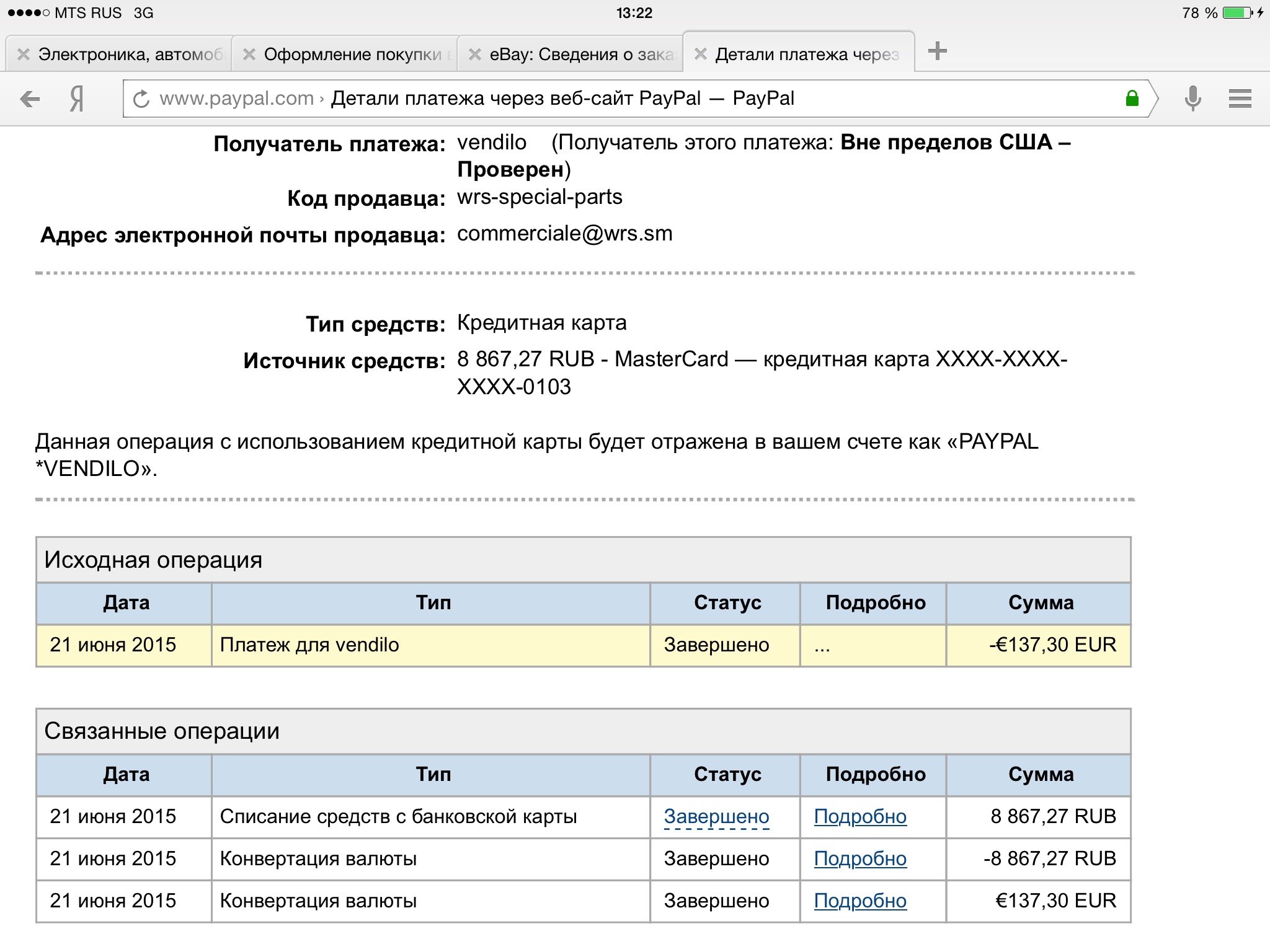Reload the PayPal page
Screen dimensions: 1270x952
[x=141, y=99]
